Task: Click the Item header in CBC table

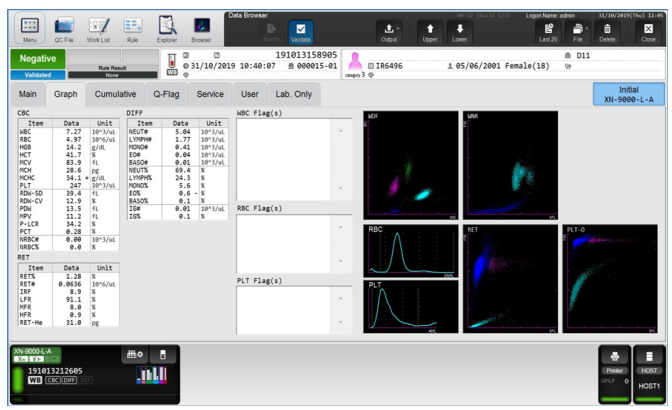Action: (36, 123)
